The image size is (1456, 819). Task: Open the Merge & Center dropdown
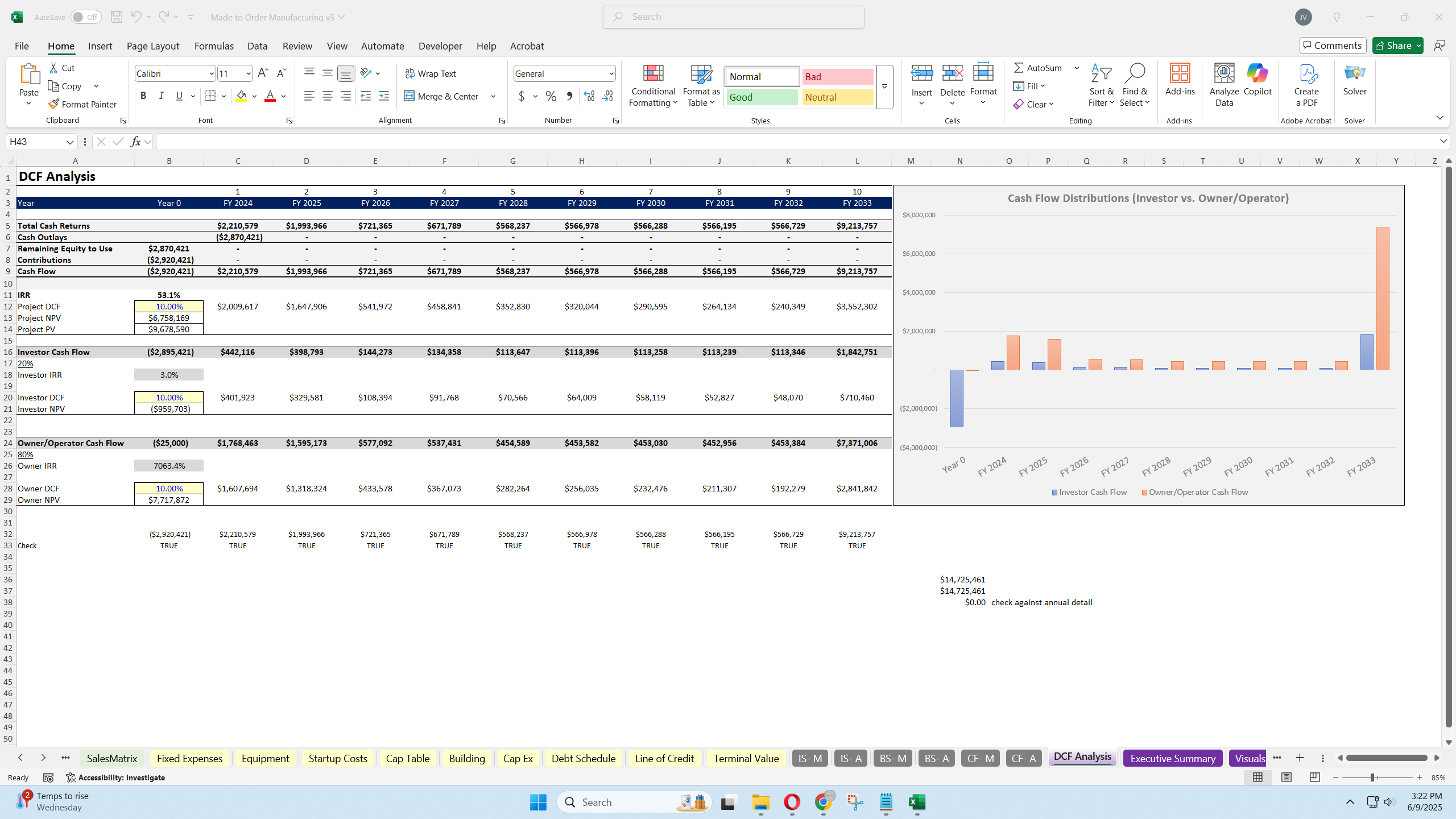(x=493, y=96)
